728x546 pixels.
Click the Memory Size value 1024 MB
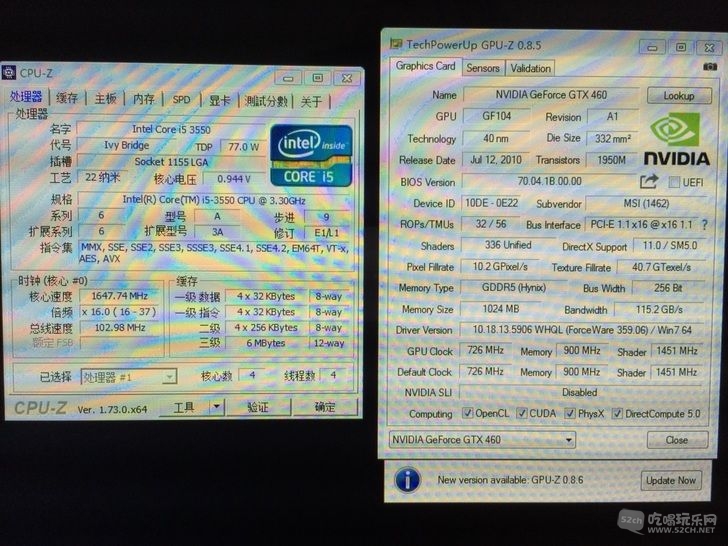(x=500, y=309)
